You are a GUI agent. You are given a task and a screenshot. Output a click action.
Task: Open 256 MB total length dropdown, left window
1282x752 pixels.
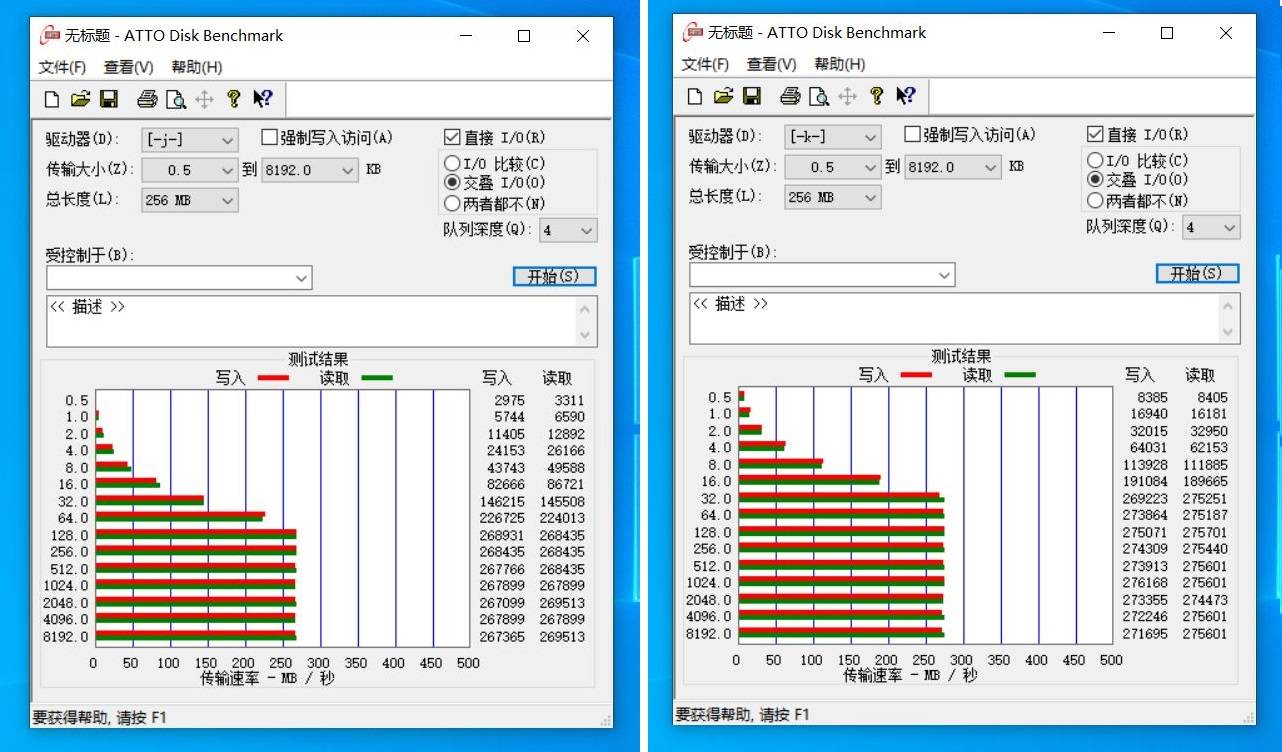(190, 200)
